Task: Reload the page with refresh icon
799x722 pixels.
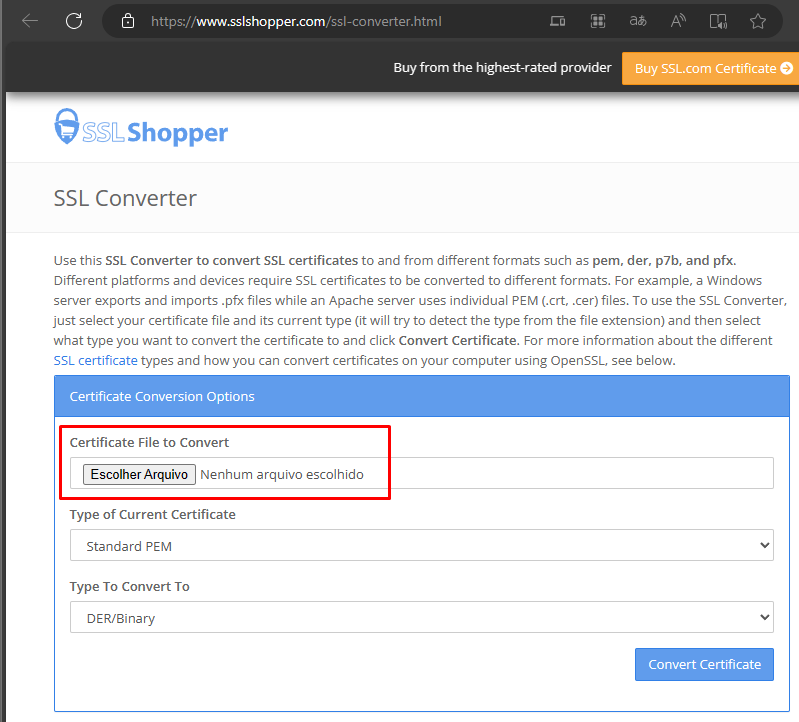Action: coord(74,21)
